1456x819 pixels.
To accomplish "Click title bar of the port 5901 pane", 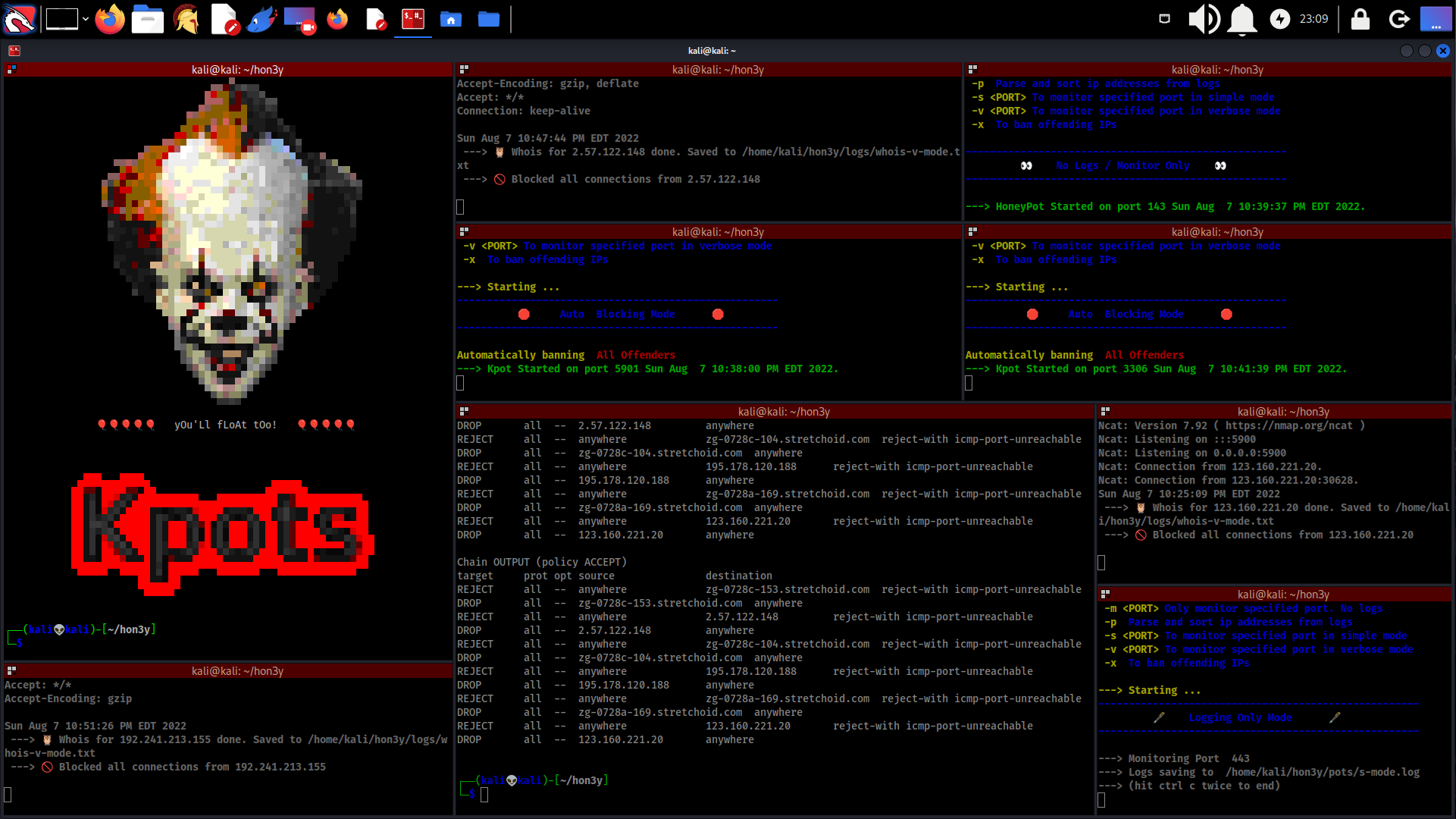I will click(x=717, y=232).
